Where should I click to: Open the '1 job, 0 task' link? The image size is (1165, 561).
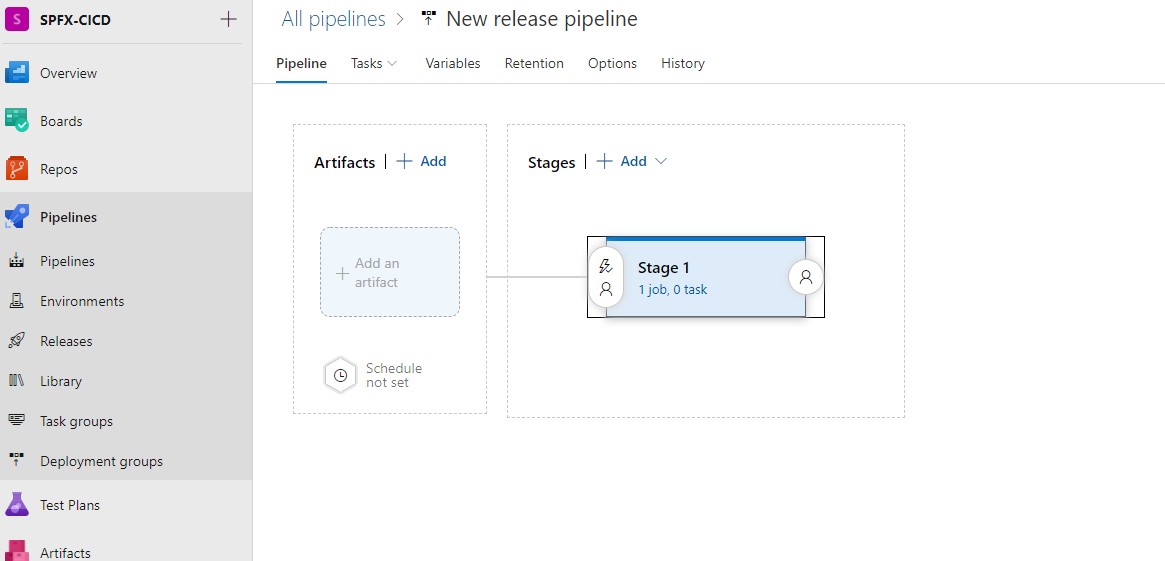pyautogui.click(x=672, y=290)
